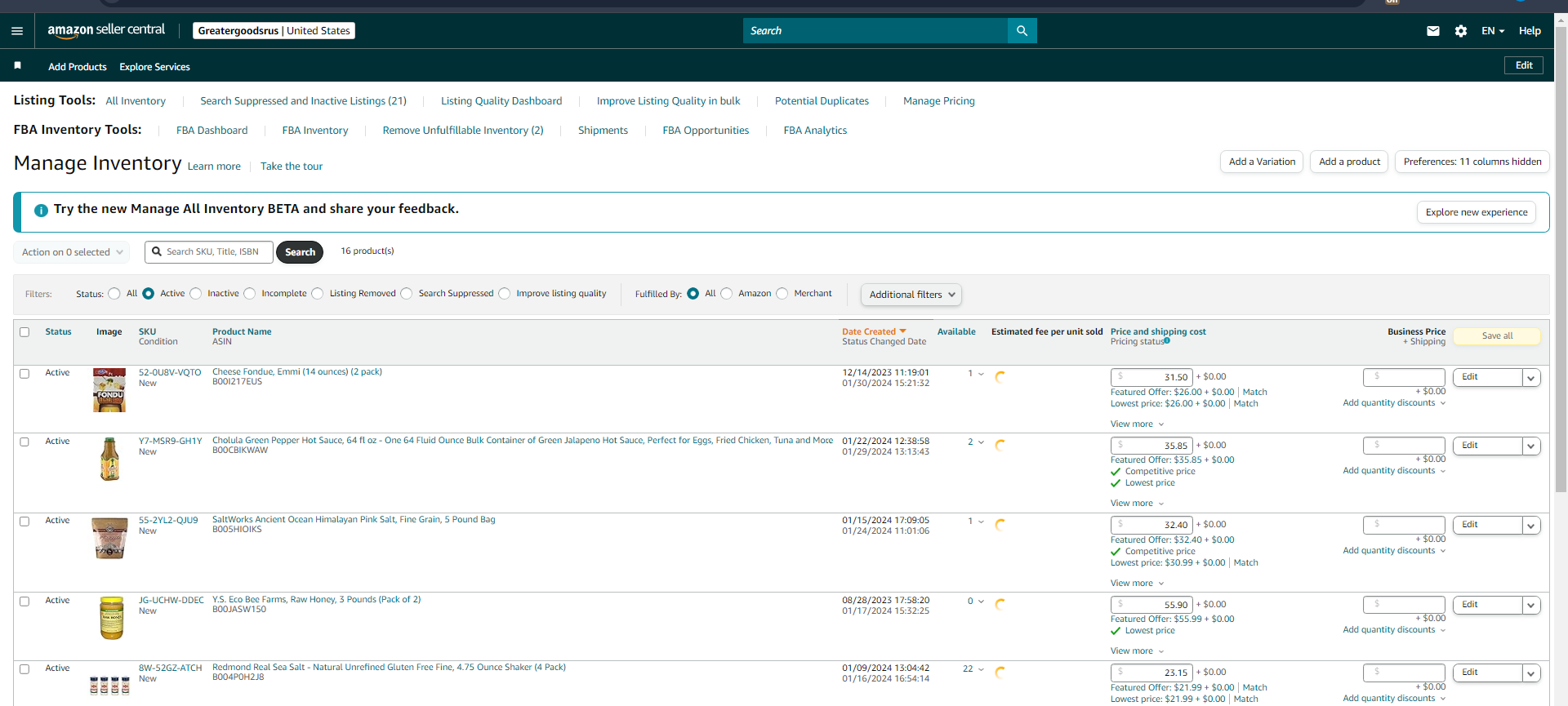Image resolution: width=1568 pixels, height=706 pixels.
Task: Open the messages envelope icon
Action: pyautogui.click(x=1433, y=31)
